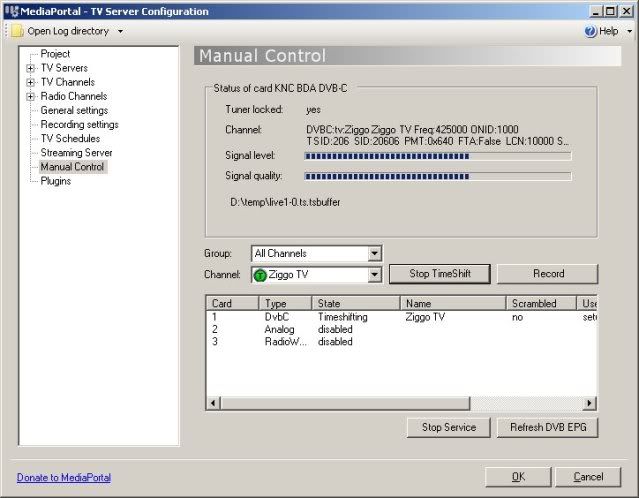Select the RadioW... card row
The width and height of the screenshot is (639, 498).
(x=401, y=342)
